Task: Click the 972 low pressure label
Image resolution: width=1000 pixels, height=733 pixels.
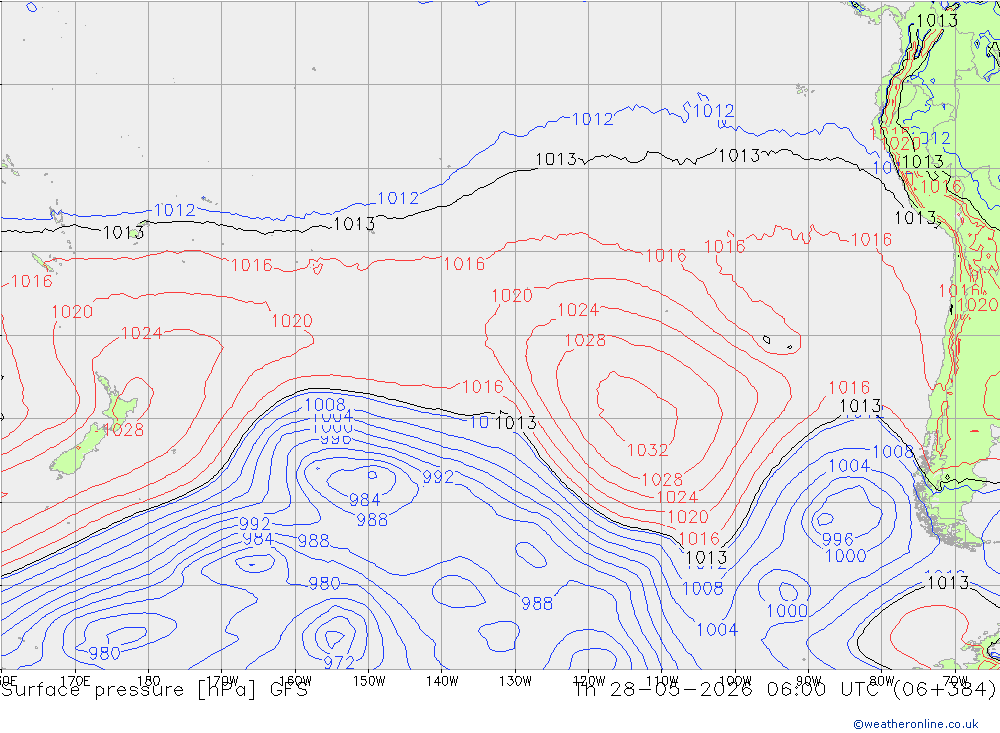Action: click(339, 663)
